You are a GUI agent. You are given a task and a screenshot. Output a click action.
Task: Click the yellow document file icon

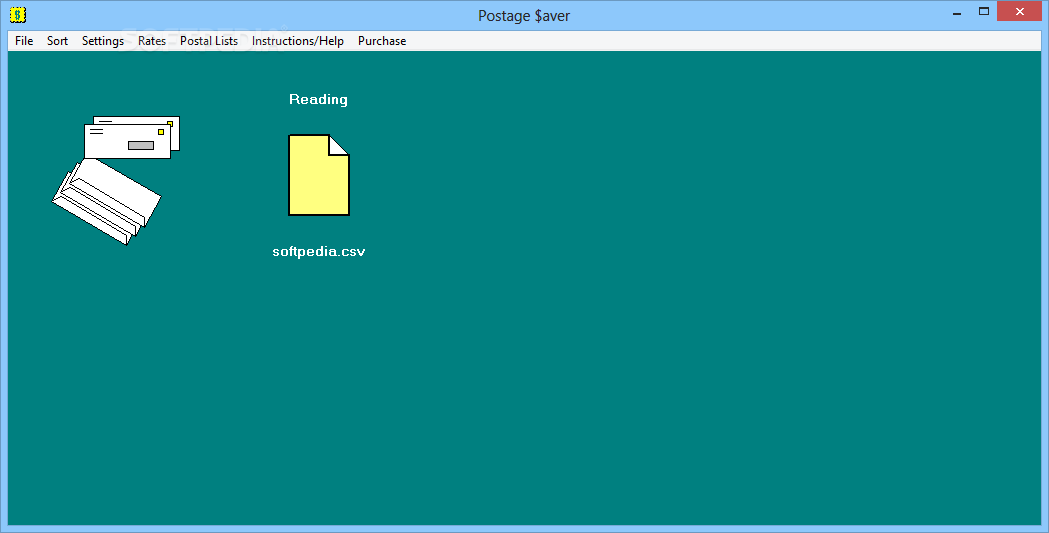coord(319,175)
